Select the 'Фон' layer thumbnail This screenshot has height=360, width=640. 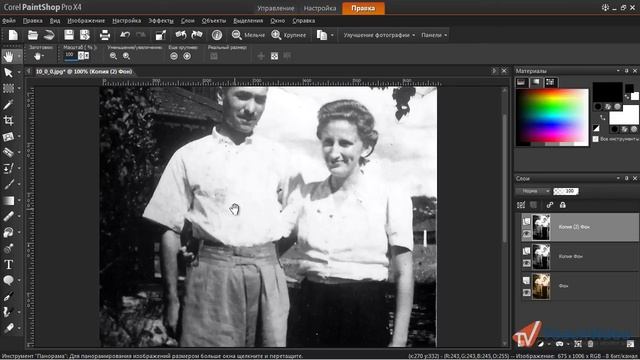coord(541,286)
